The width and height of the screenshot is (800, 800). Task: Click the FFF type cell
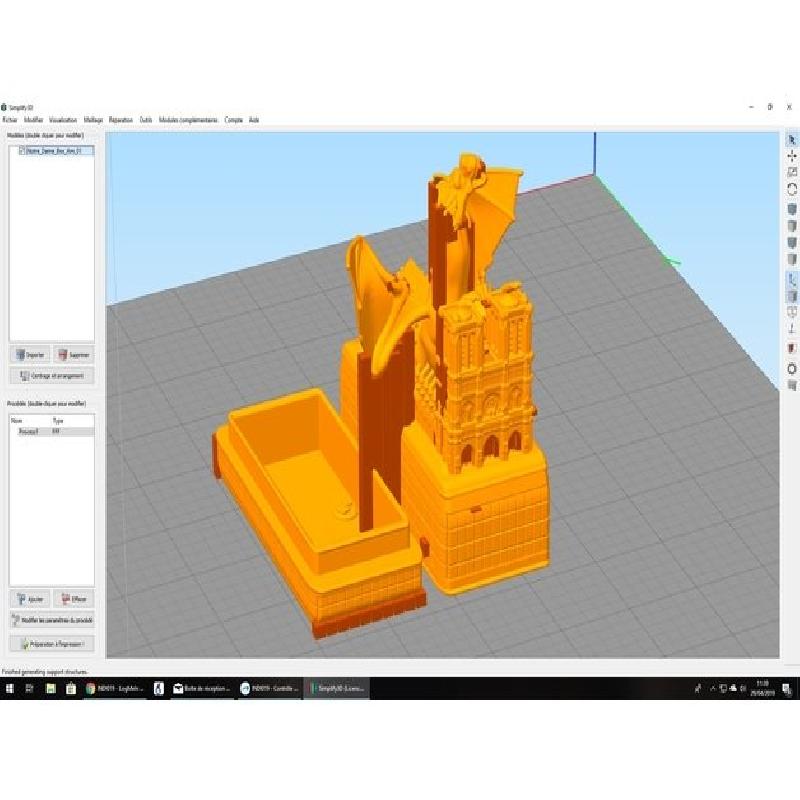[56, 432]
